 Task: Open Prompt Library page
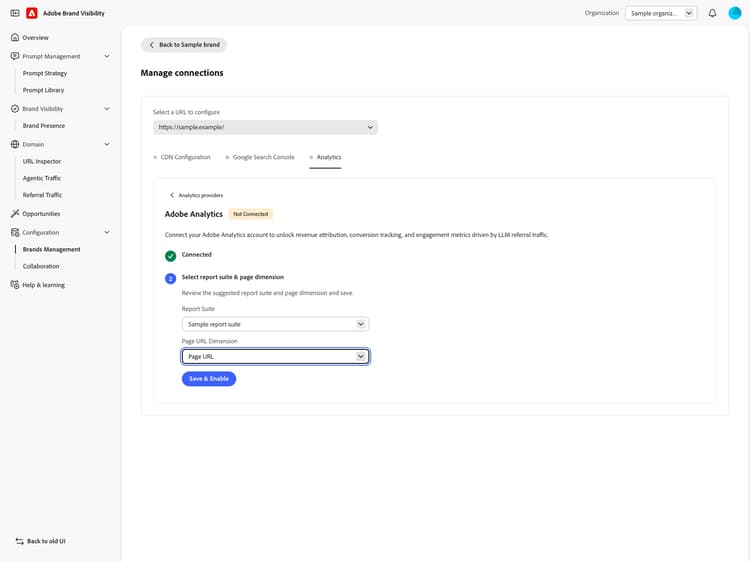click(x=44, y=90)
